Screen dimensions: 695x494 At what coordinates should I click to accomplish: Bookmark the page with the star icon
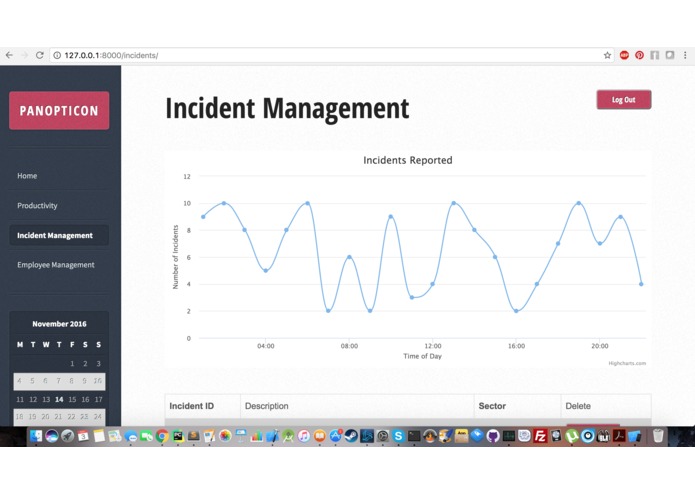pos(607,55)
